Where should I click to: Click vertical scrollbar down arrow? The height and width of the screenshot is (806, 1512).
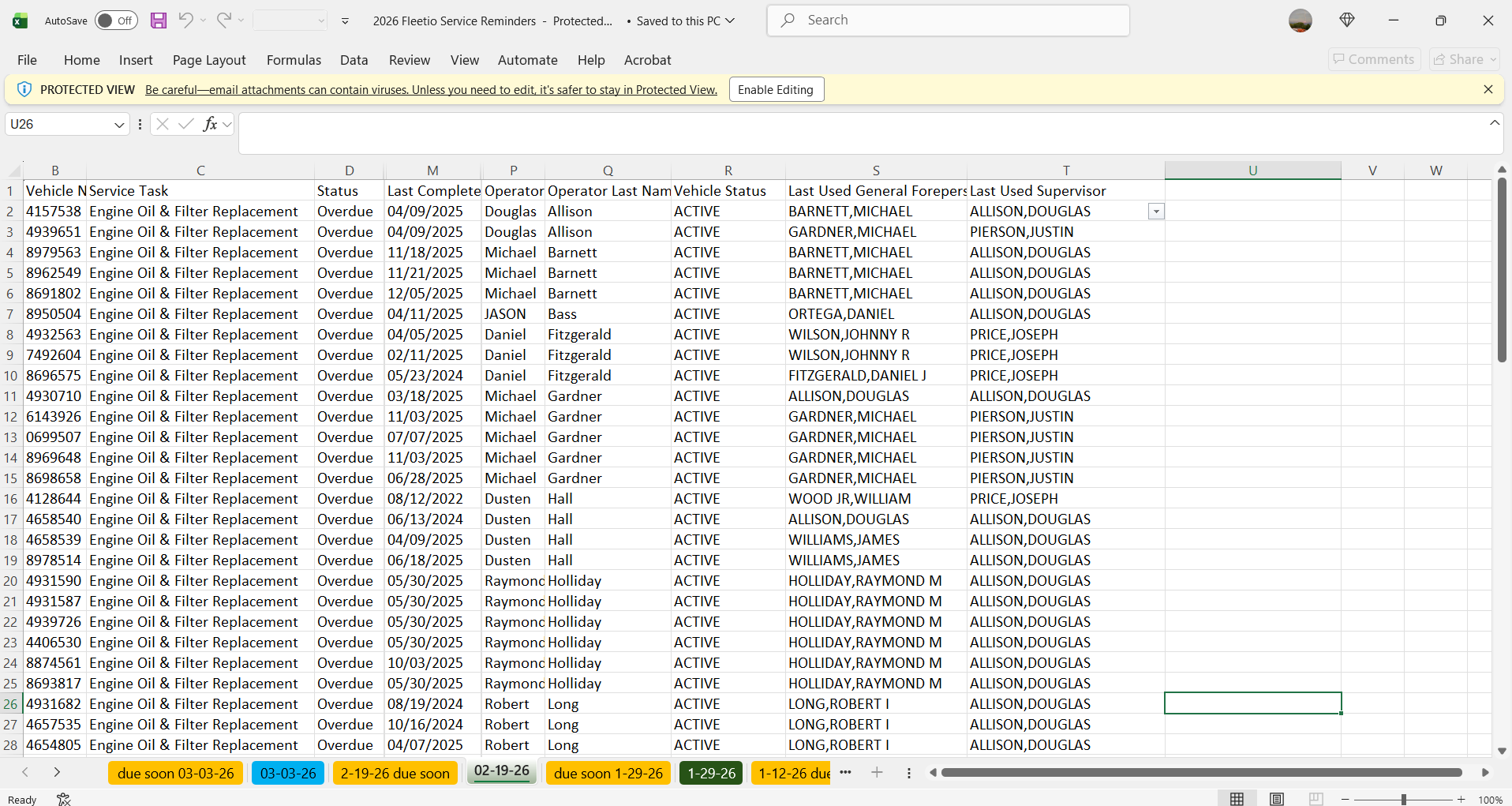[x=1502, y=751]
